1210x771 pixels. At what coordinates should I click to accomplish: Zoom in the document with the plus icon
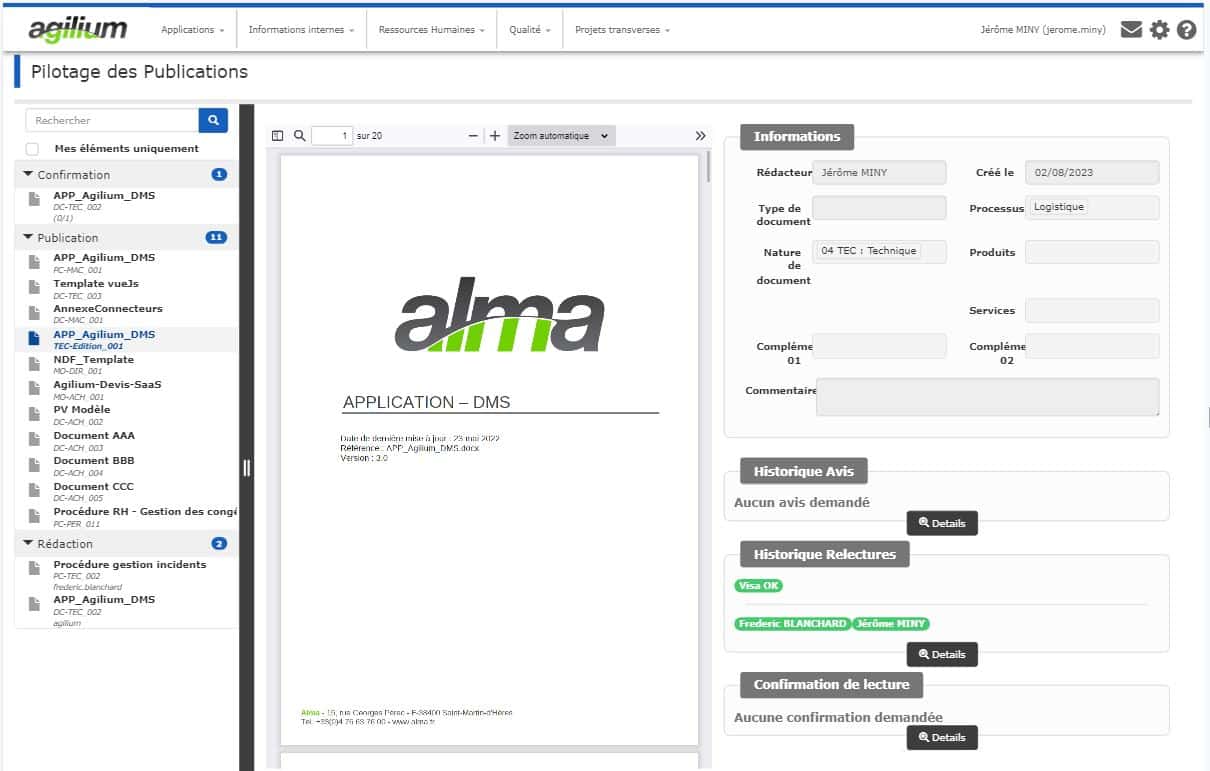494,135
